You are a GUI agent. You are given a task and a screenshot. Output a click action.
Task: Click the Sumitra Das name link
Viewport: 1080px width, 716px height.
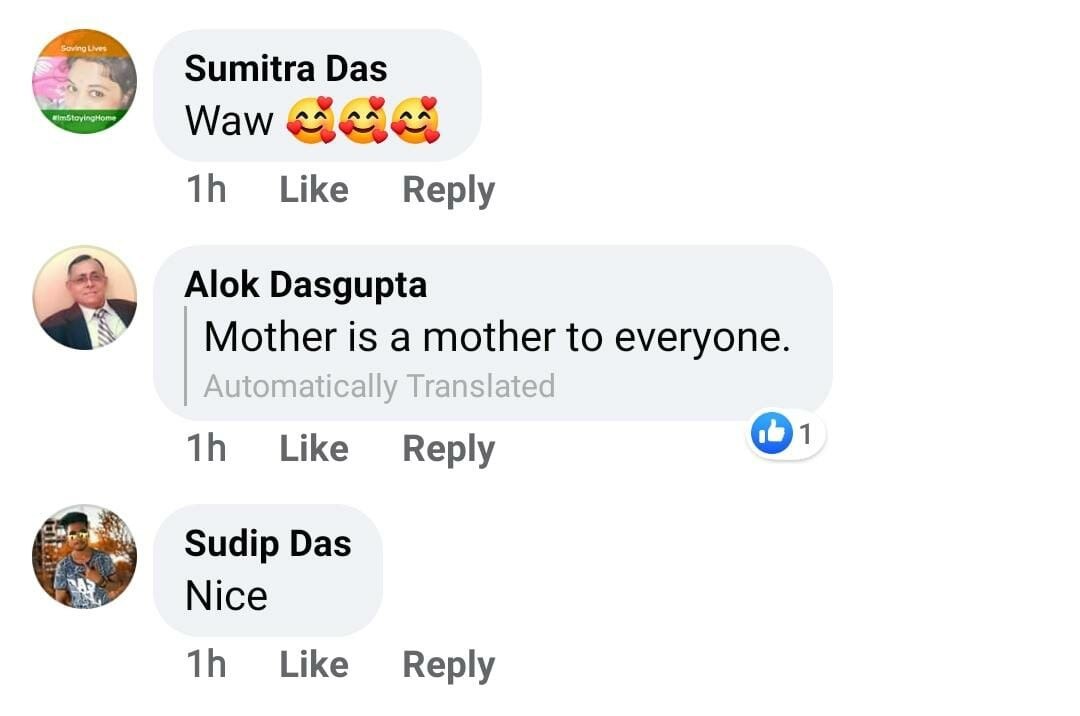point(286,68)
